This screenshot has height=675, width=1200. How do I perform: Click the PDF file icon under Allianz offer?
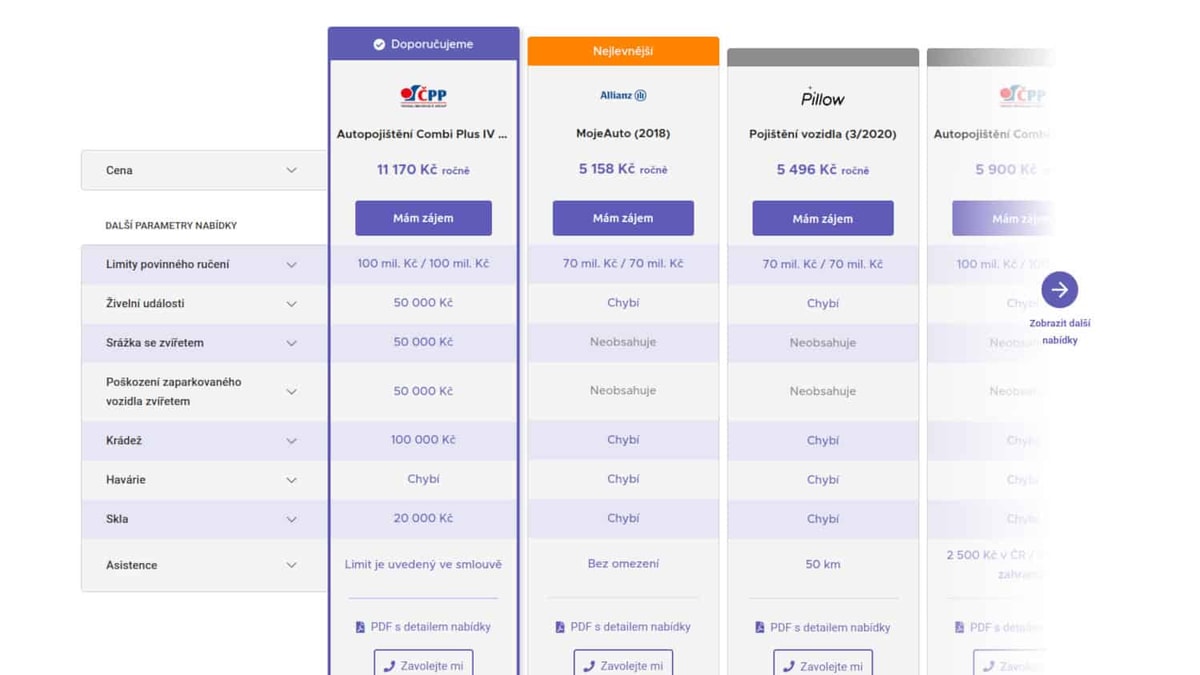point(560,627)
